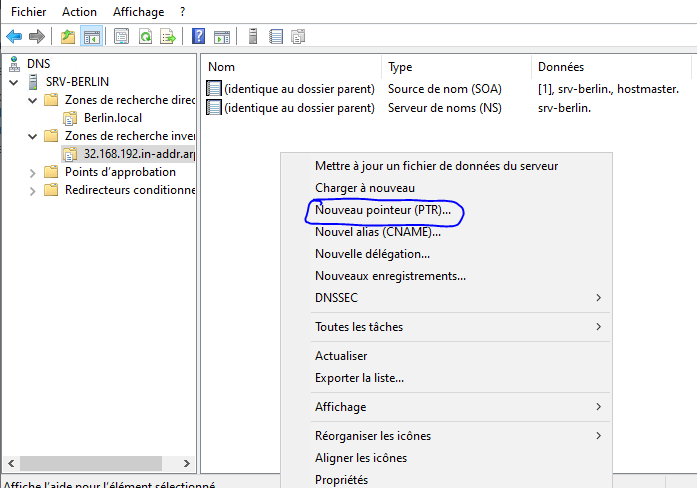Click the Properties toolbar icon

[121, 37]
